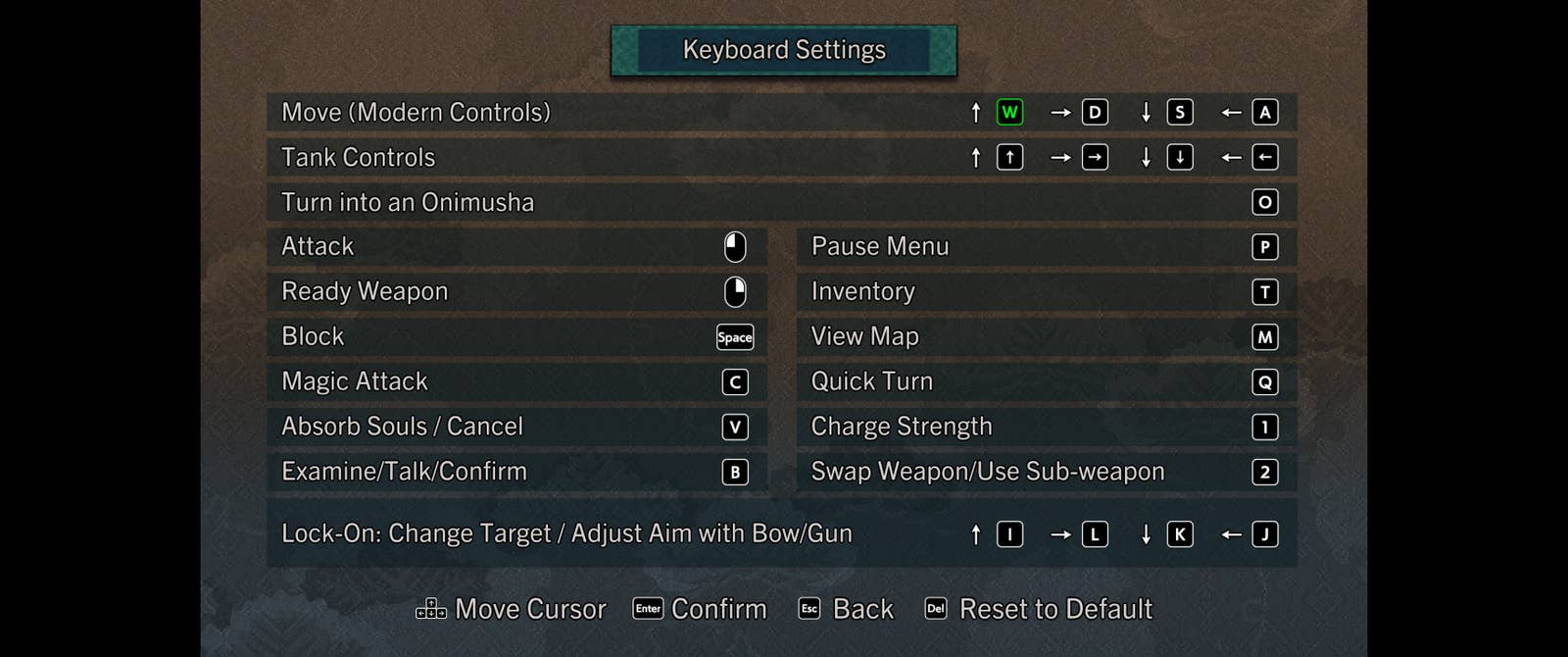Click the right mouse button icon for Ready Weapon

click(x=735, y=291)
